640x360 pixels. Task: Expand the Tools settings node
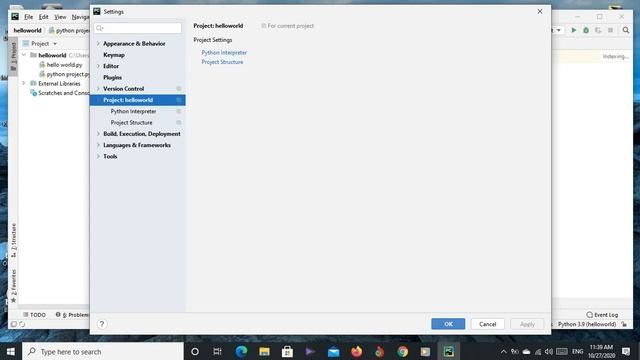(98, 156)
